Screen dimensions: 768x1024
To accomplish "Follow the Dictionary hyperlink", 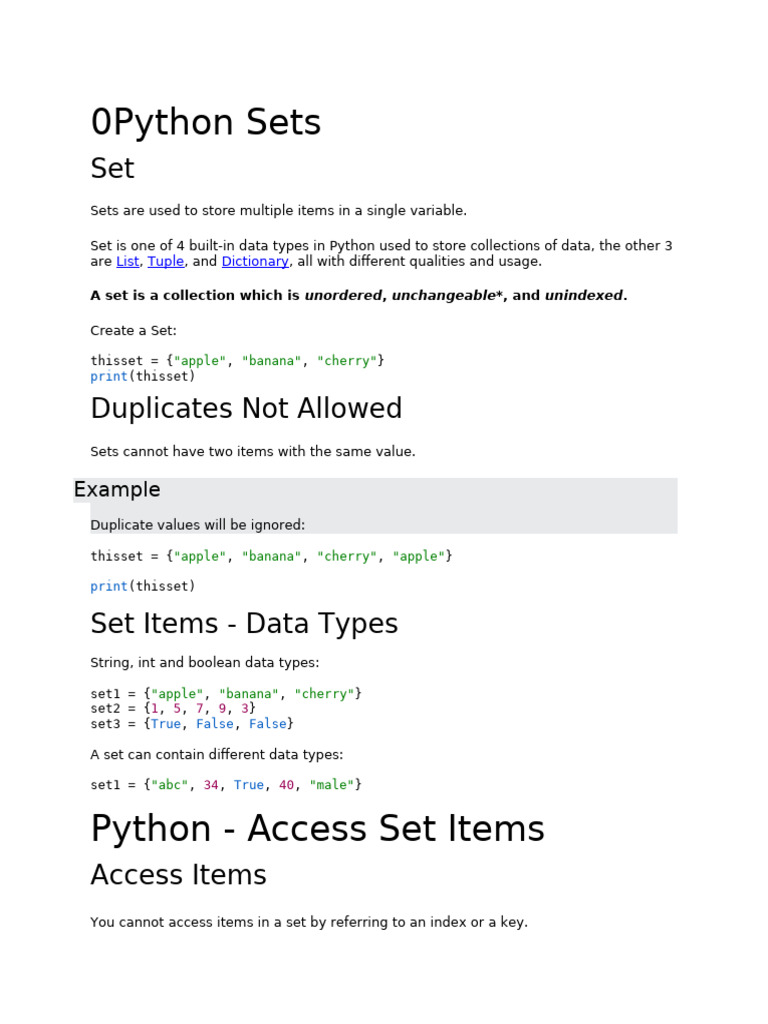I will pos(255,261).
